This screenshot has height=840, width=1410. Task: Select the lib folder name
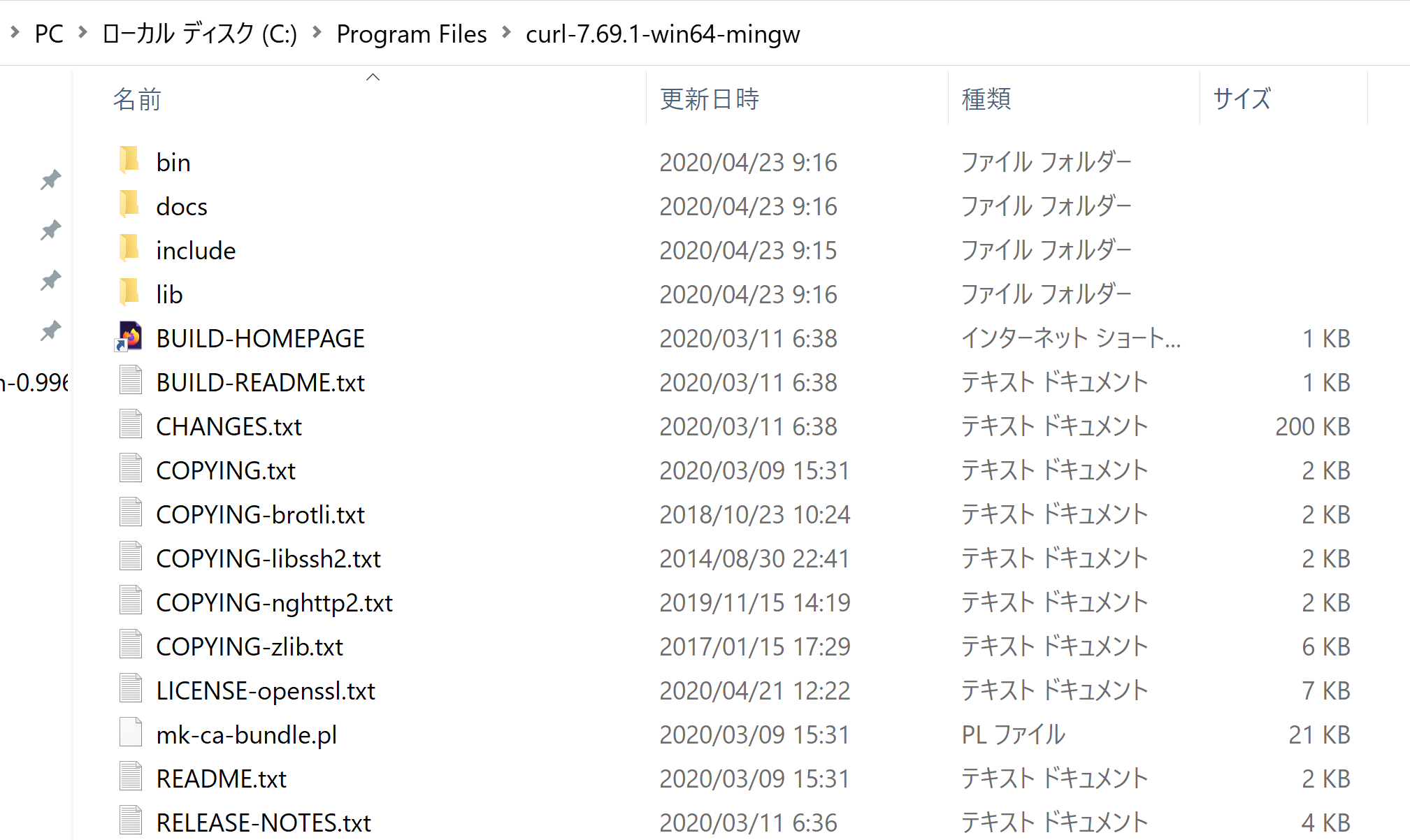(x=169, y=294)
